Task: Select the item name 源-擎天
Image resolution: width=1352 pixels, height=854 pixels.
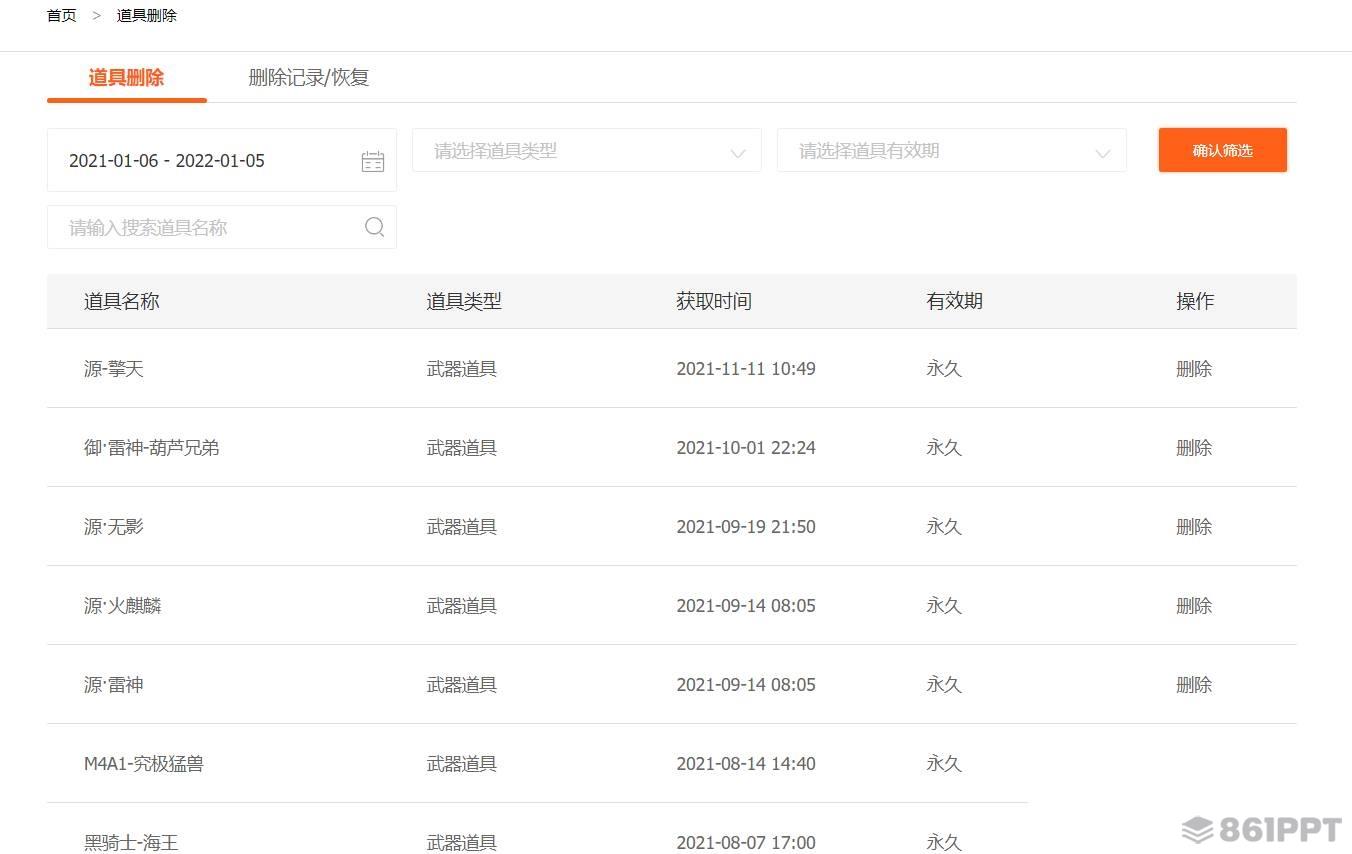Action: click(x=114, y=369)
